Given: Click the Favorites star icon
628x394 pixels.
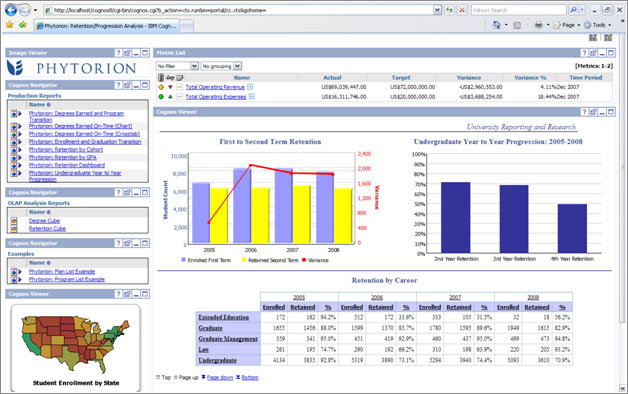Looking at the screenshot, I should [10, 25].
